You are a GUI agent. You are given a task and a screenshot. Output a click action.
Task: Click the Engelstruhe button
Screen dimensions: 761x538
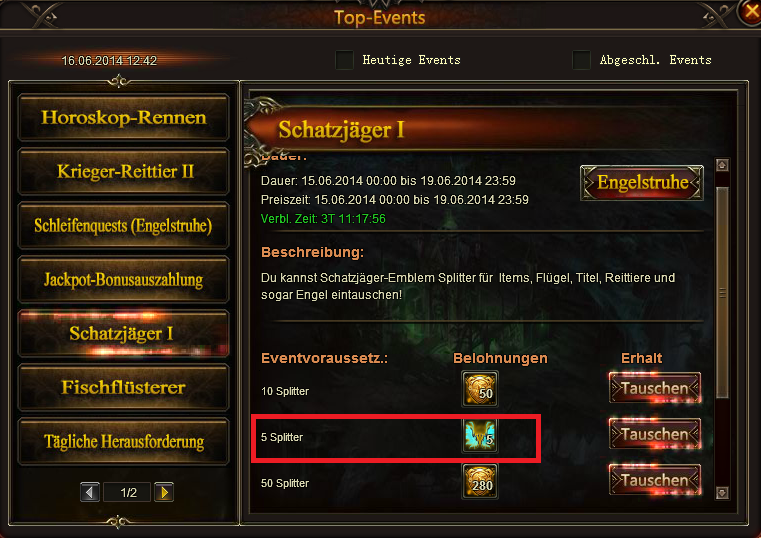pyautogui.click(x=642, y=182)
